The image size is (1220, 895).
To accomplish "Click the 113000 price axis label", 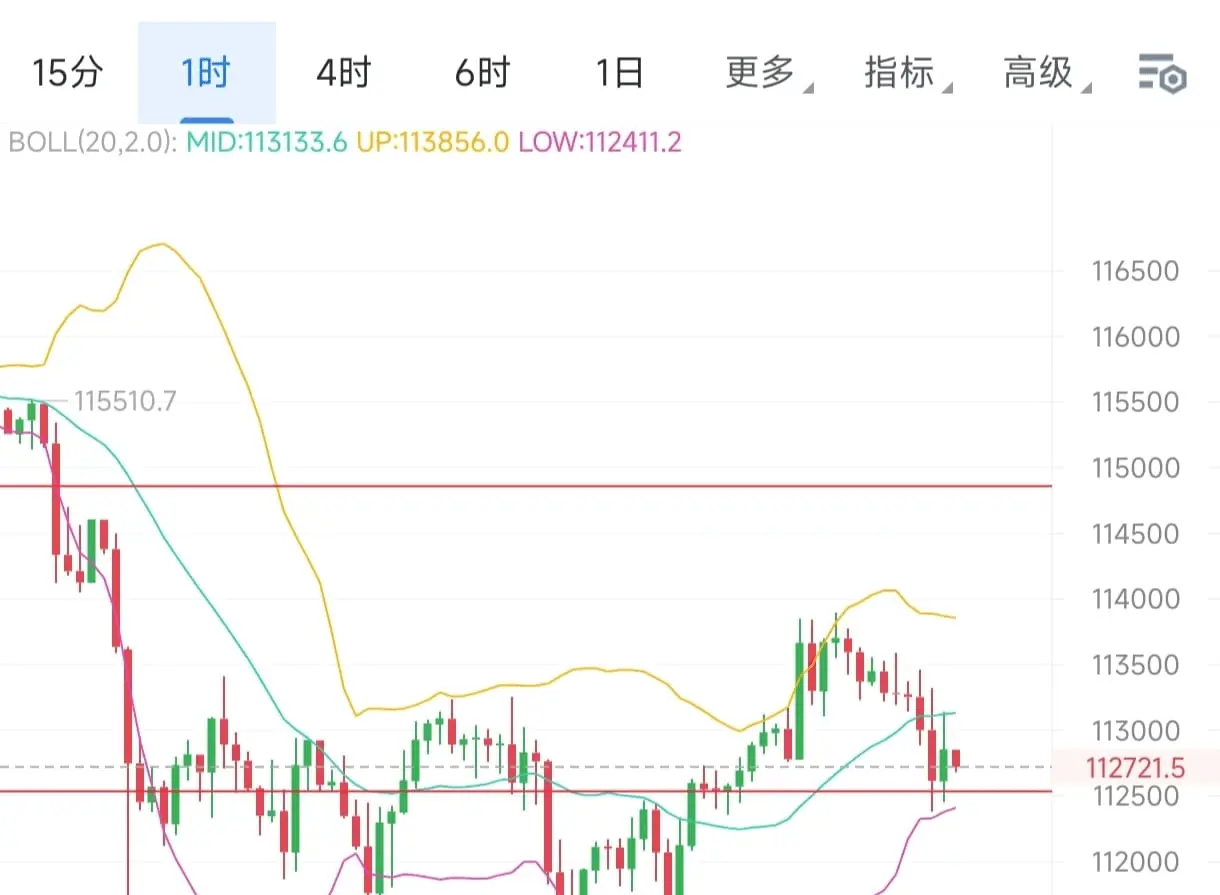I will click(1135, 731).
